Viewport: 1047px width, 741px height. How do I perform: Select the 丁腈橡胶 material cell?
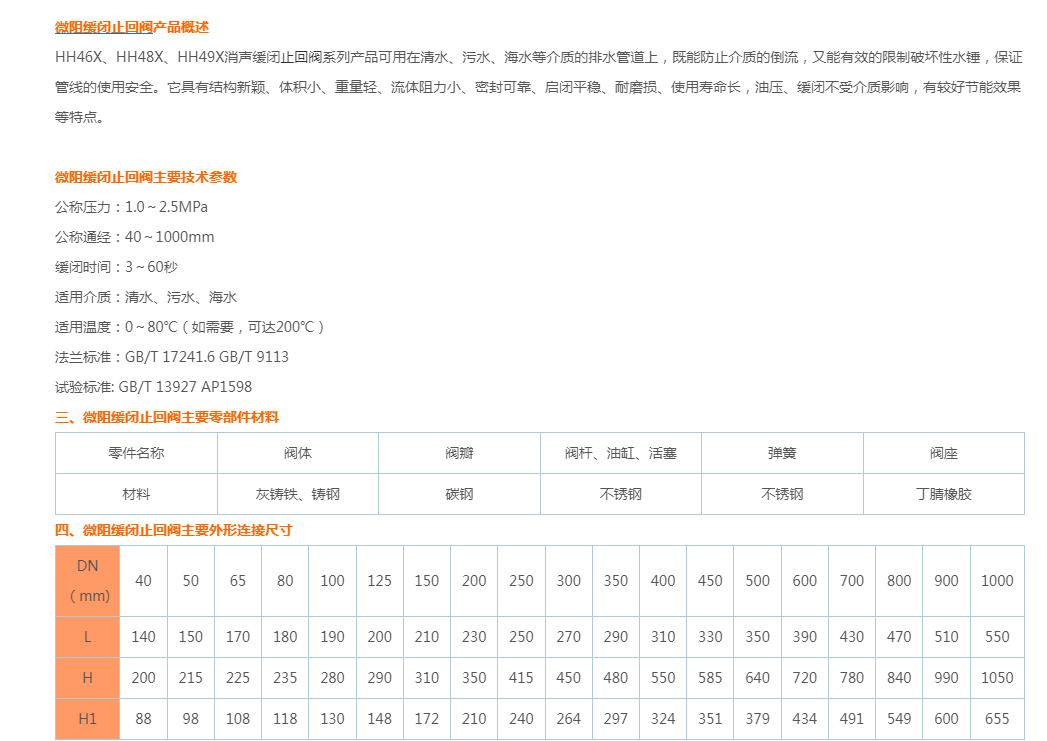pyautogui.click(x=944, y=493)
